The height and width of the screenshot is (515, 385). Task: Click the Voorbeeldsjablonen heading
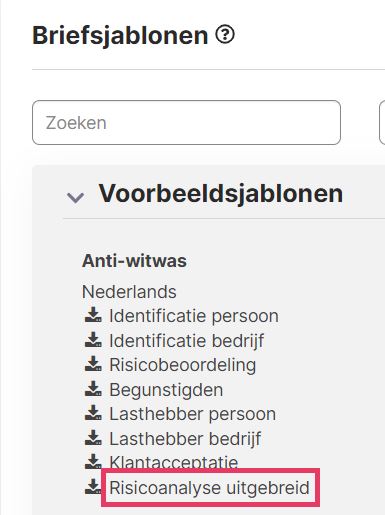(x=221, y=193)
